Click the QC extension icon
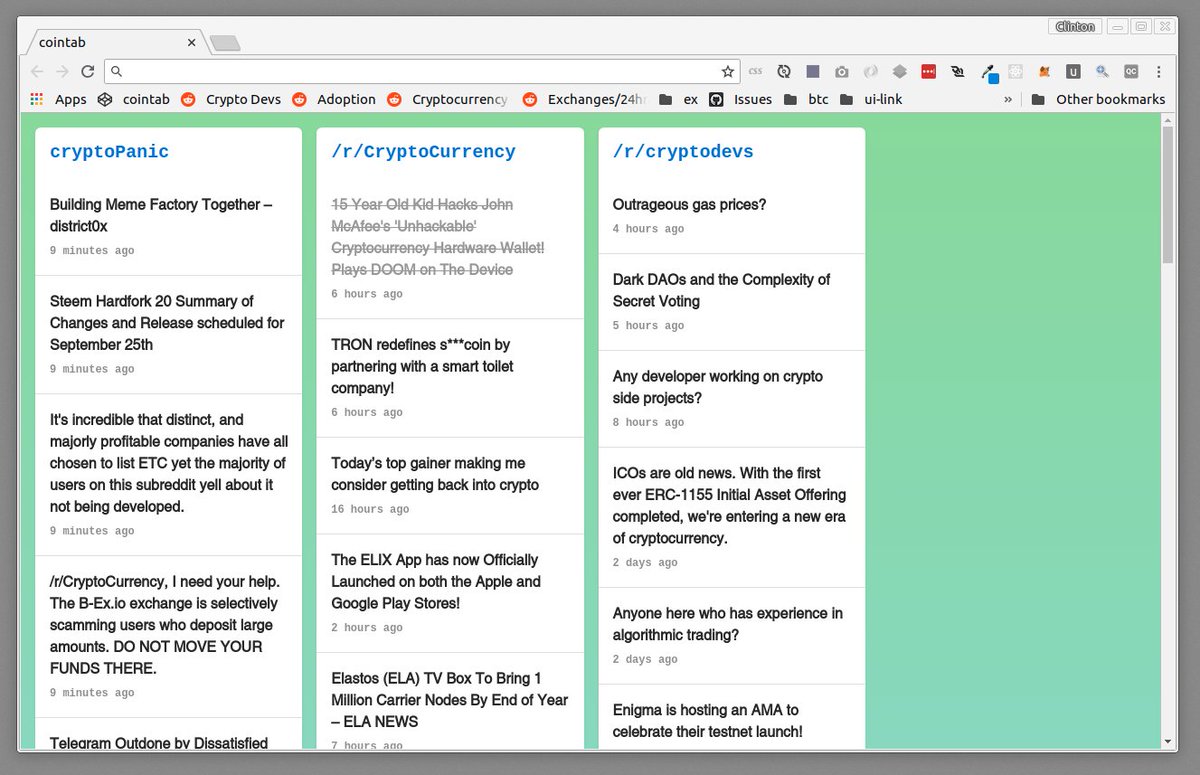Screen dimensions: 1200x775 point(1131,71)
